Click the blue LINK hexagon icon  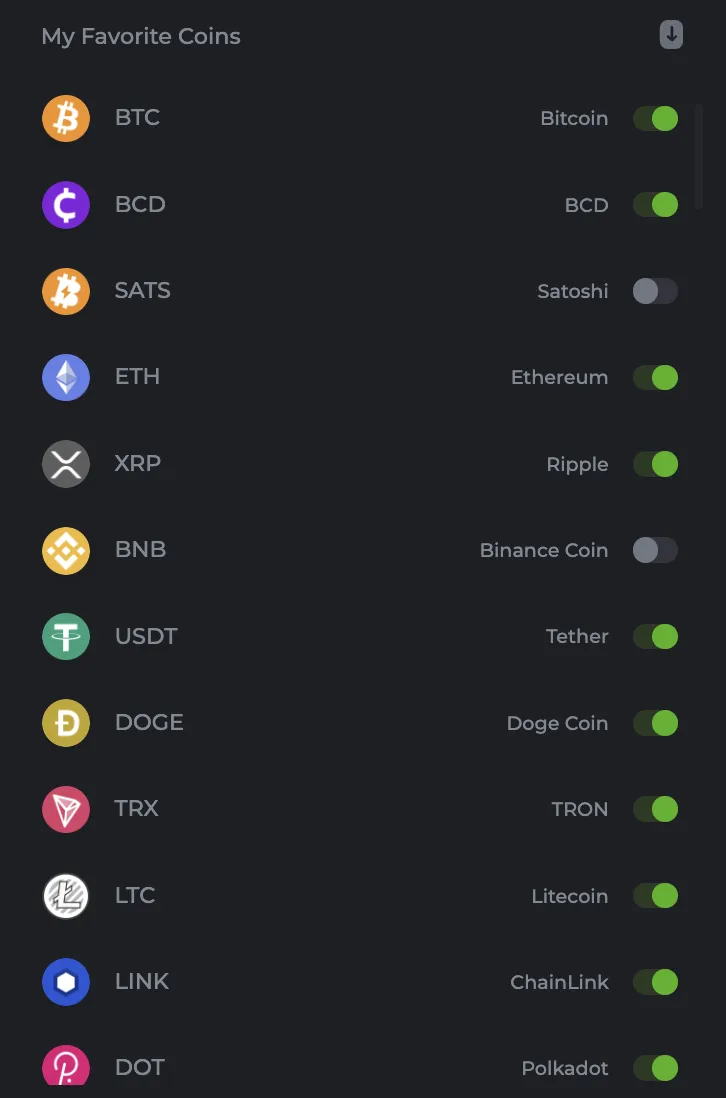tap(66, 982)
